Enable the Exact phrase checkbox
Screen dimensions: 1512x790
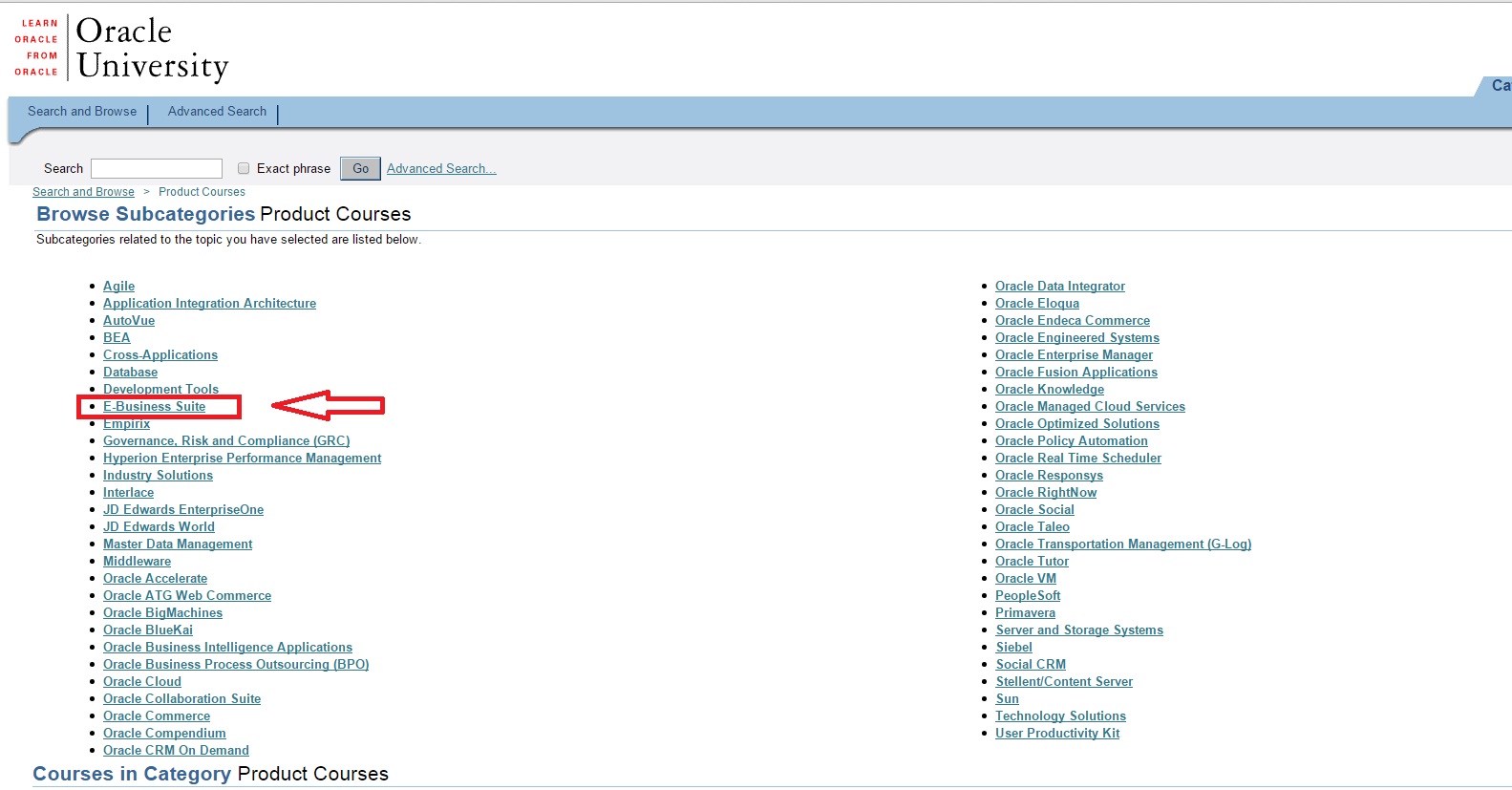pyautogui.click(x=244, y=168)
